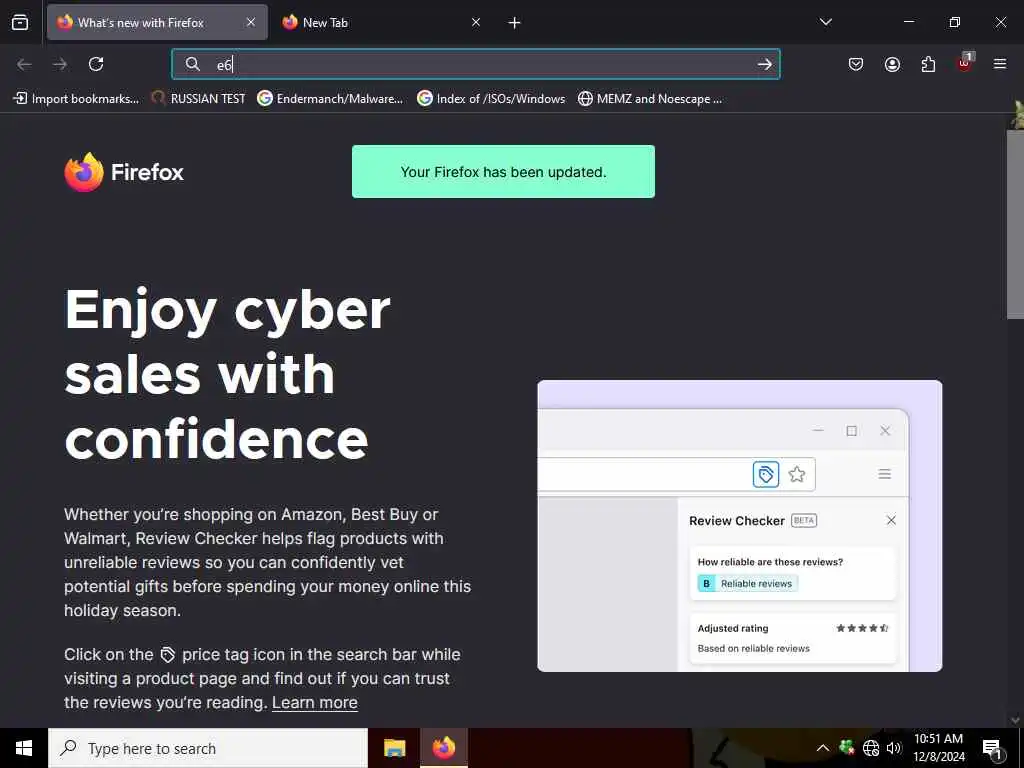Open File Explorer from taskbar
The height and width of the screenshot is (768, 1024).
coord(394,748)
